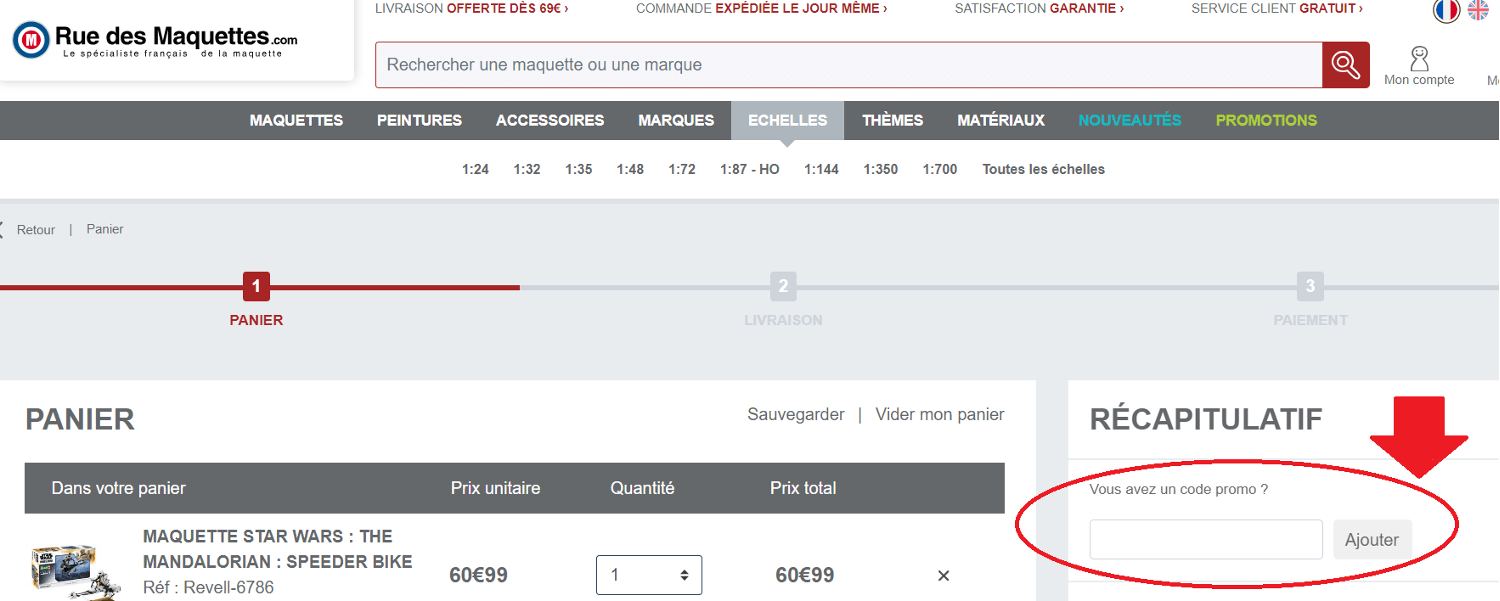Open the Peintures menu
Viewport: 1500px width, 601px height.
(419, 120)
